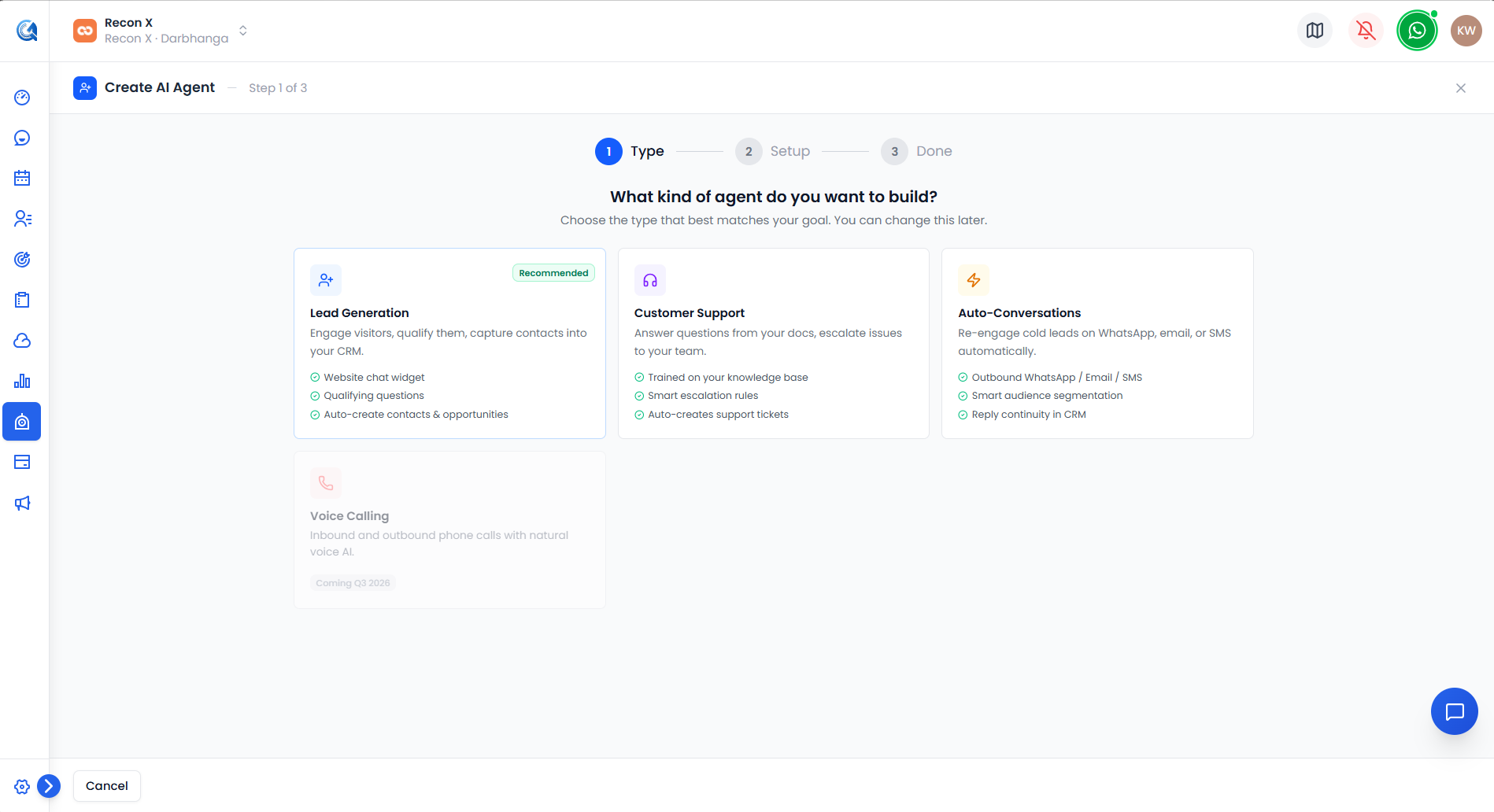
Task: Open the dashboard gauge icon in sidebar
Action: point(22,98)
